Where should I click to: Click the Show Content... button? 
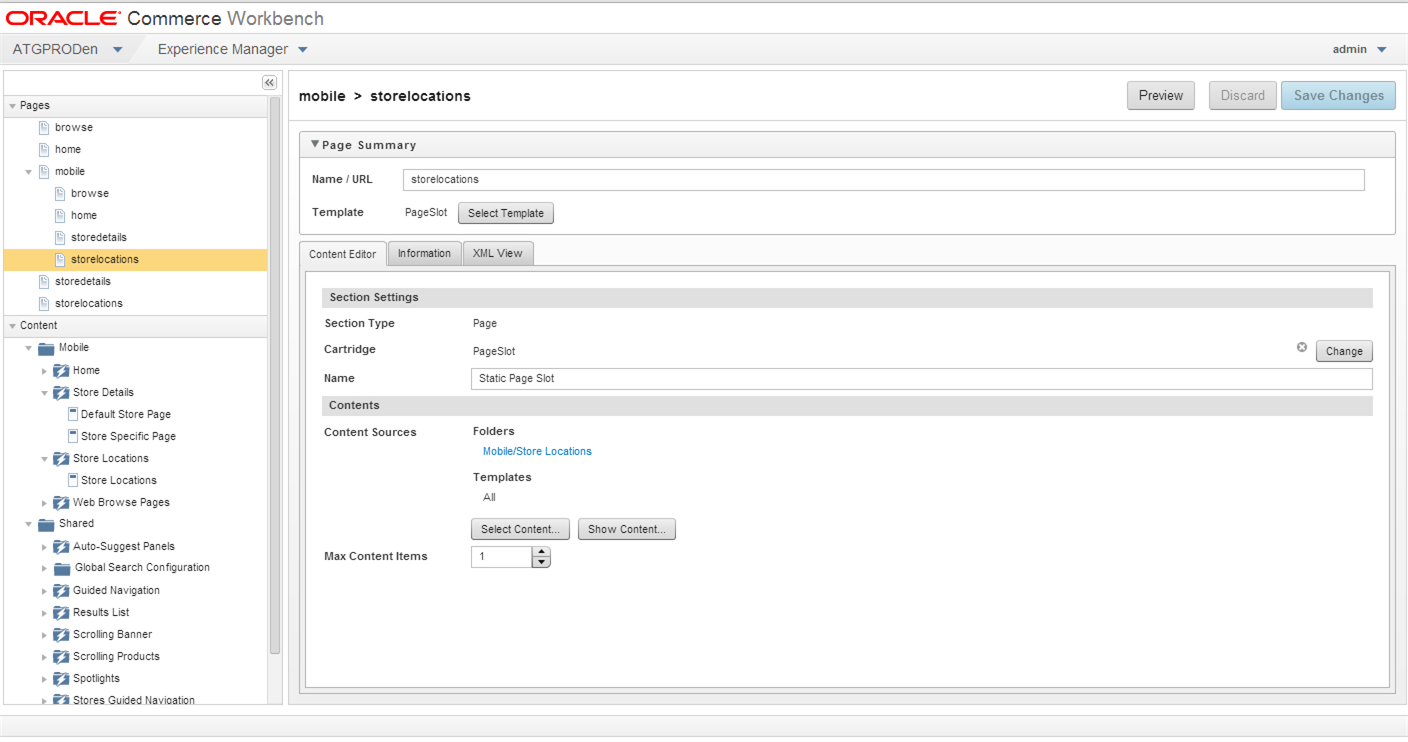(627, 529)
